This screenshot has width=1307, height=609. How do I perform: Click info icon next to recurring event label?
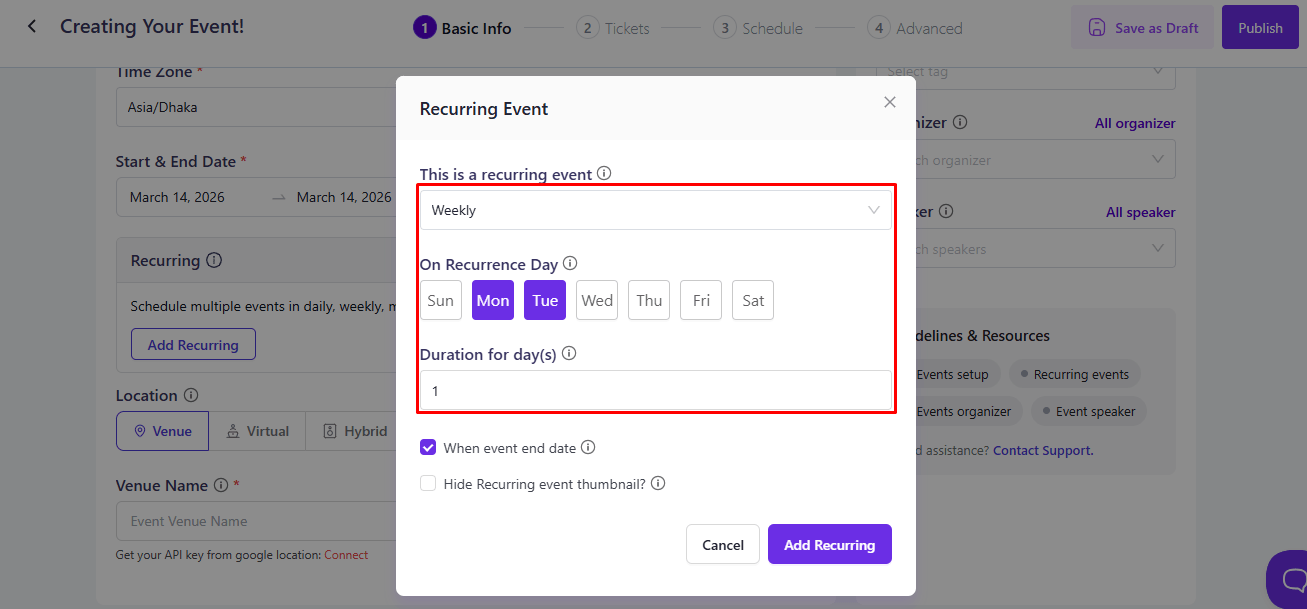tap(604, 173)
